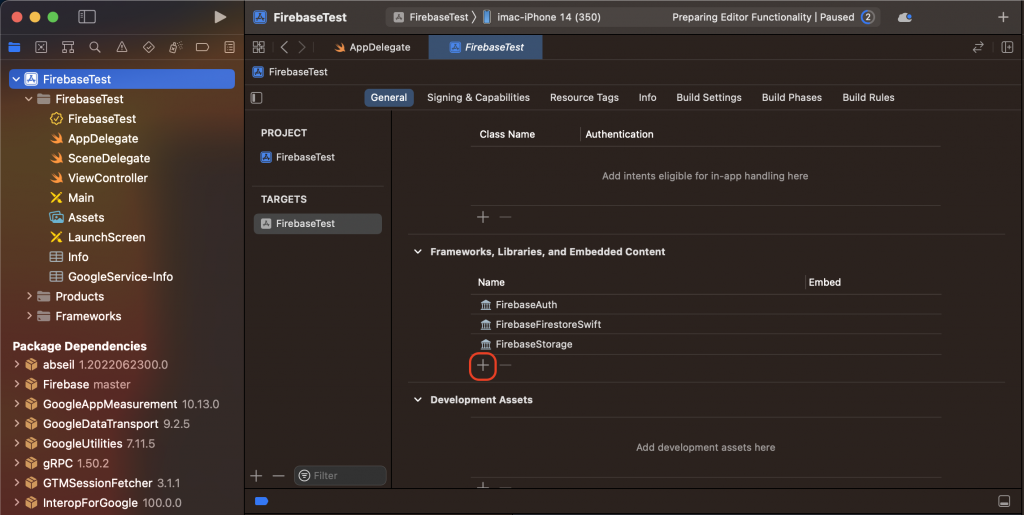Expand the gRPC package
Viewport: 1024px width, 515px height.
pyautogui.click(x=16, y=463)
